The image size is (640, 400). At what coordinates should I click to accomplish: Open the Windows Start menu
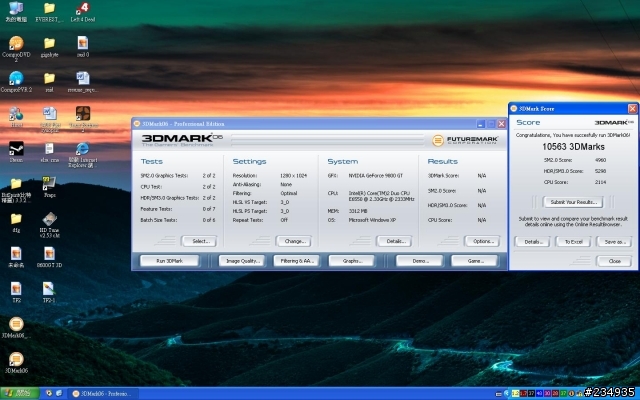20,393
